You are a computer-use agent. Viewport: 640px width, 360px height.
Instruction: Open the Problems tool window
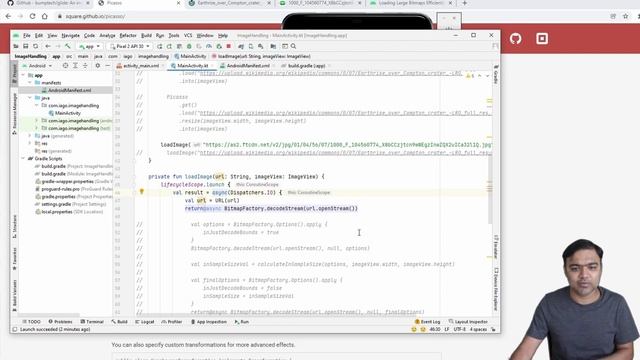[60, 322]
